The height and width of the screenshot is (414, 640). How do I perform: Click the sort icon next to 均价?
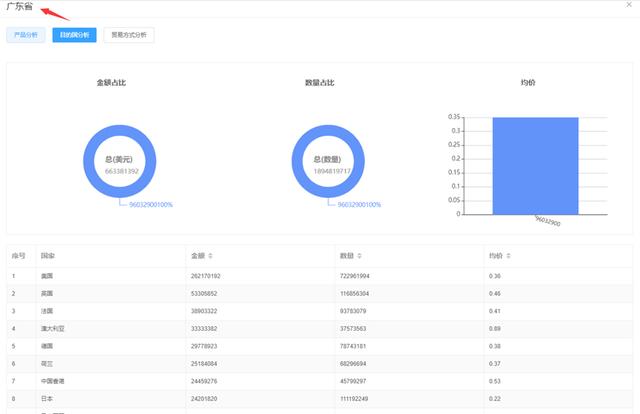[x=510, y=256]
